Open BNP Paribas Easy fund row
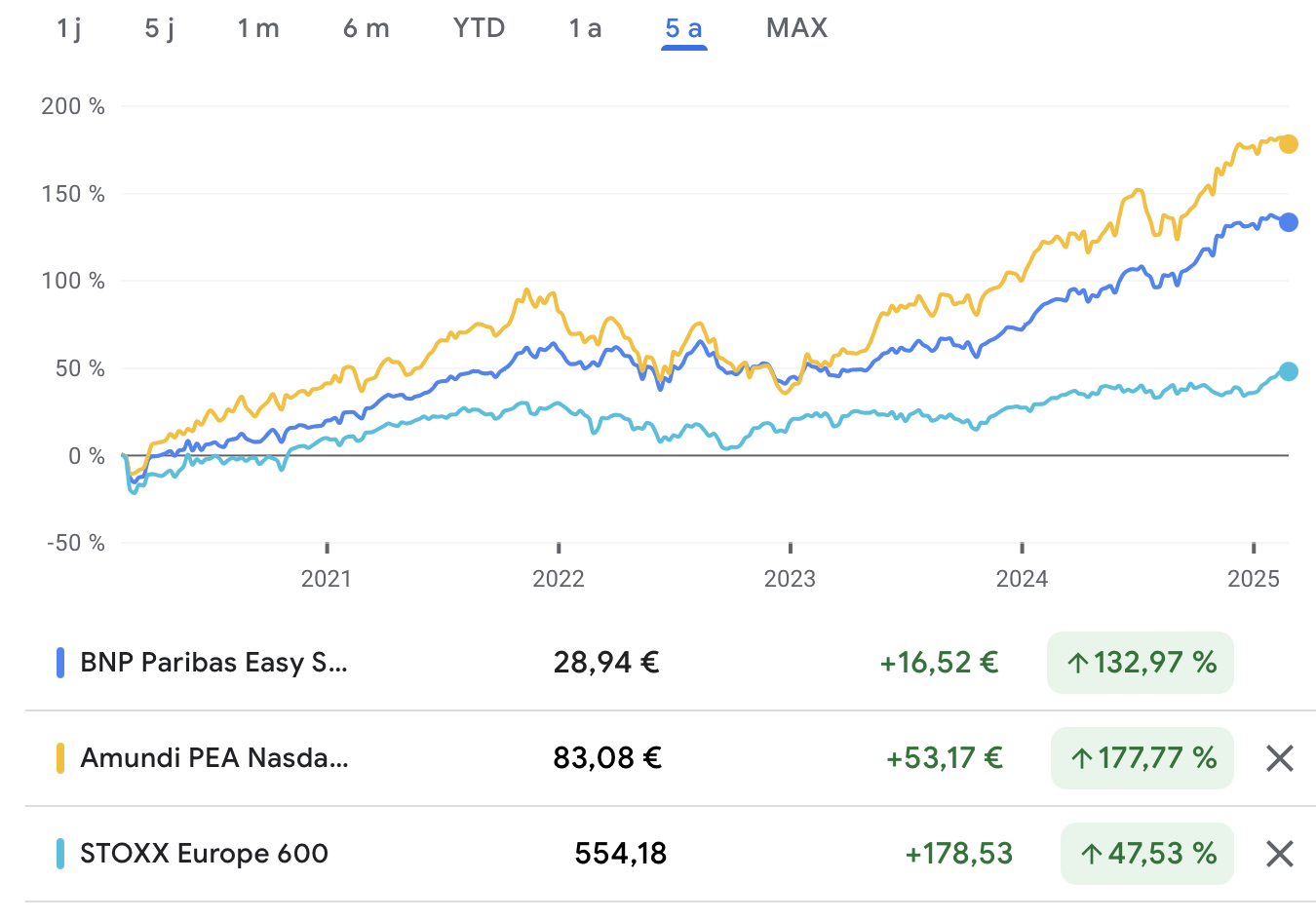Viewport: 1316px width, 920px height. (x=213, y=663)
